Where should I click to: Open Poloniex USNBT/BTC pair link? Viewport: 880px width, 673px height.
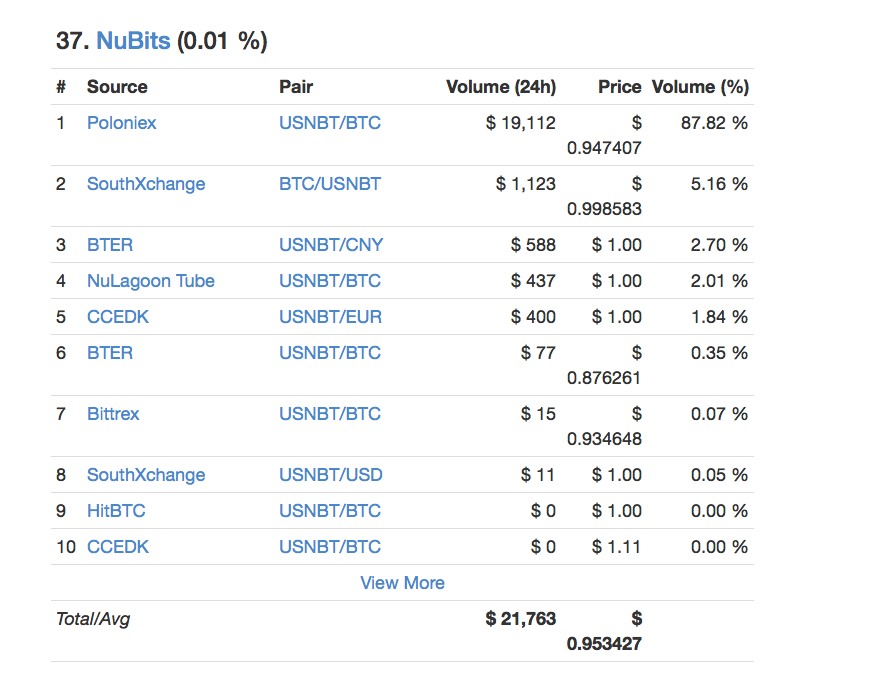330,123
